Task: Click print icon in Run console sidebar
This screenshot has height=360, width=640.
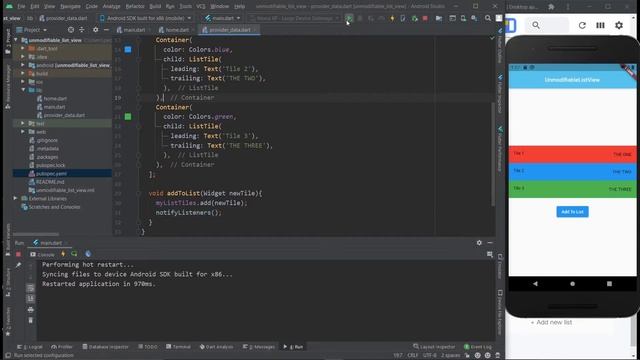Action: click(31, 310)
